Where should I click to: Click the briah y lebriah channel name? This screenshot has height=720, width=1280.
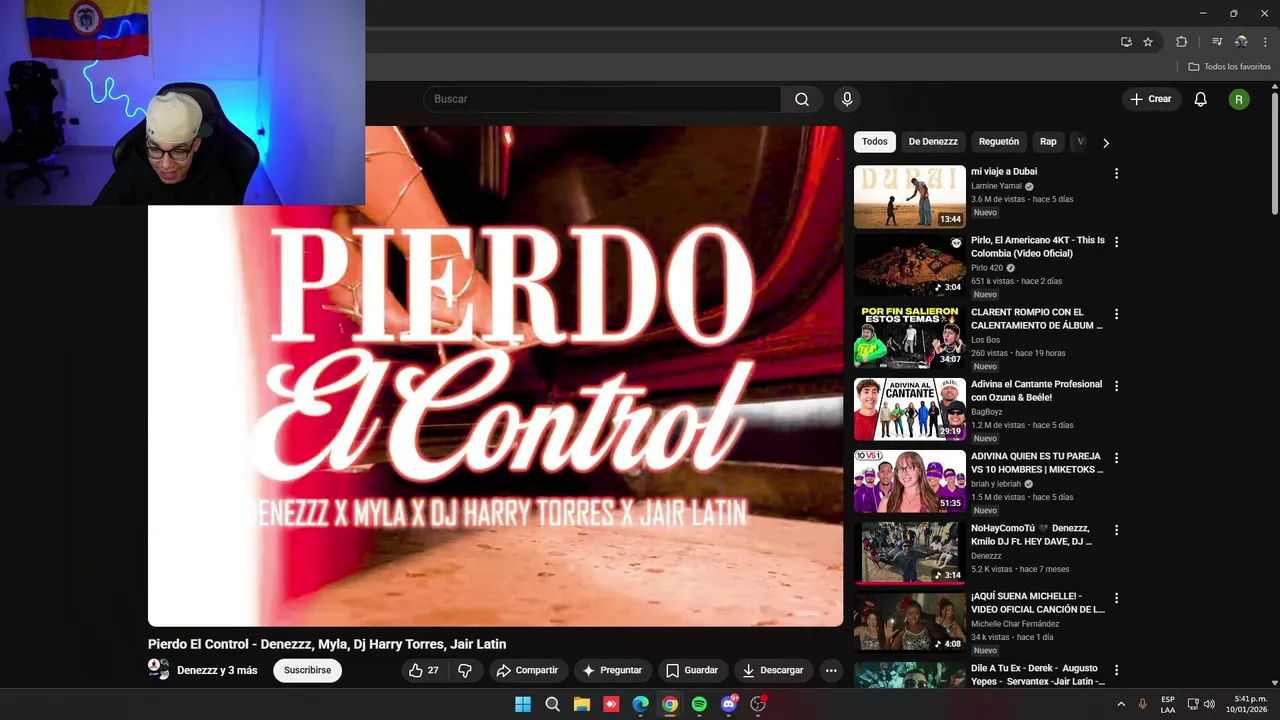996,484
